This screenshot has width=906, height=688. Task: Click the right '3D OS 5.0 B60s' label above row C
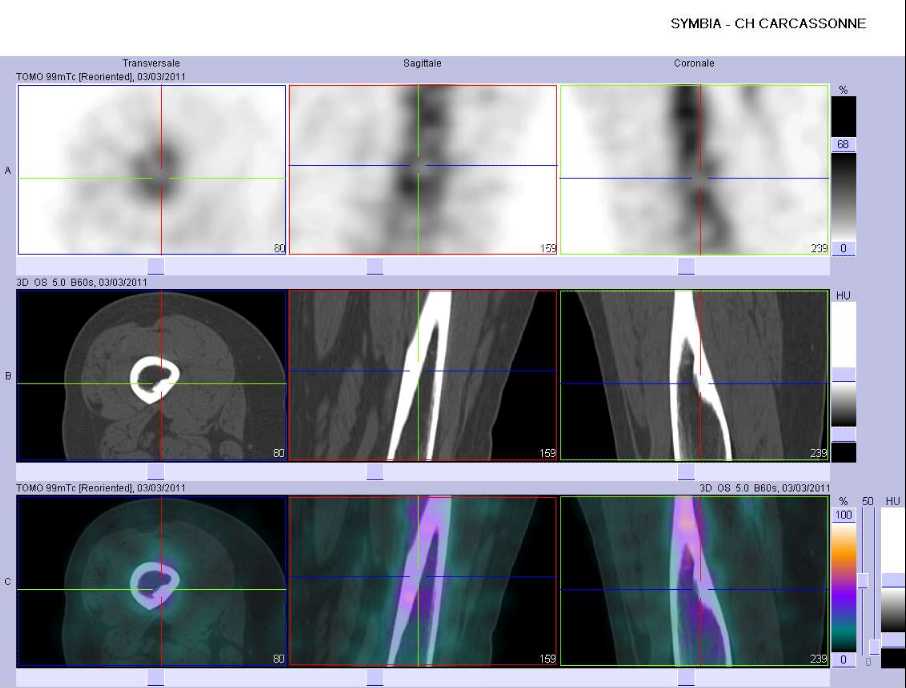(x=764, y=488)
